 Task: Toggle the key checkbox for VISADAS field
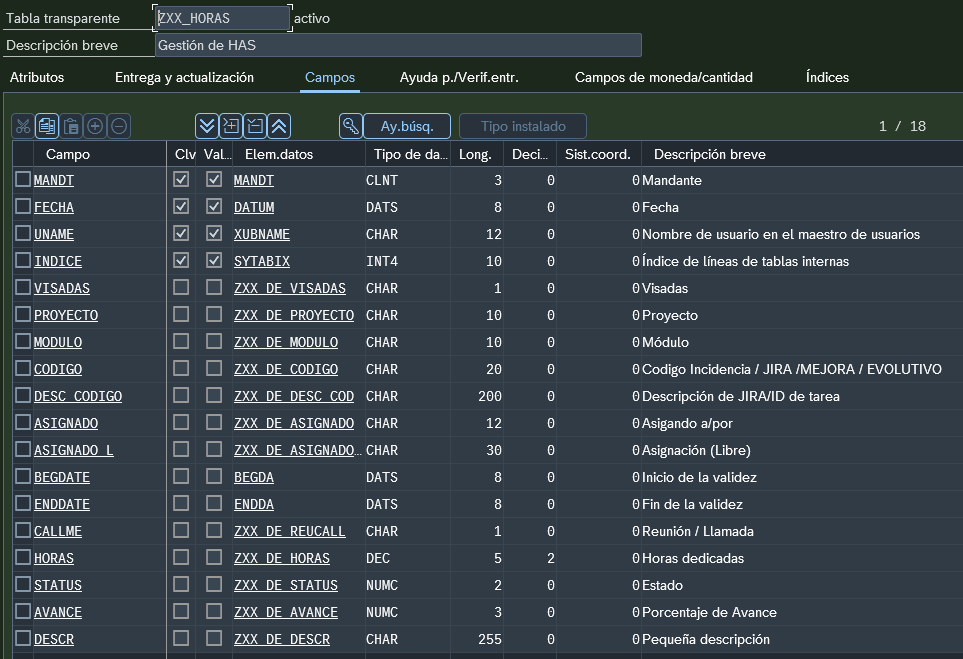pos(181,288)
